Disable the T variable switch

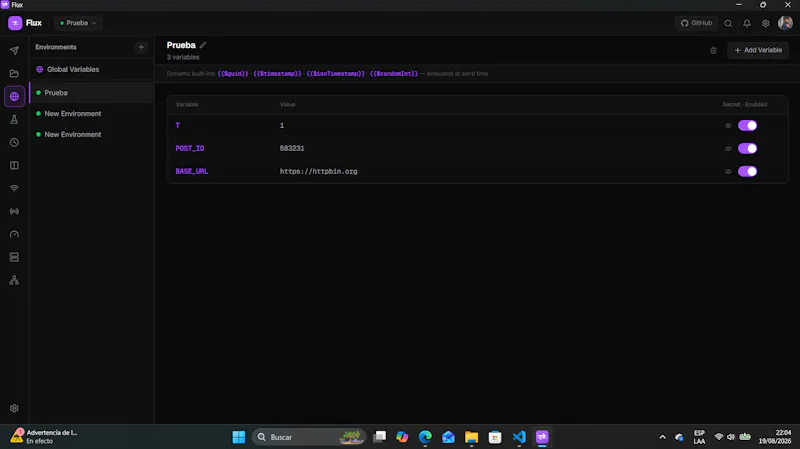point(747,126)
